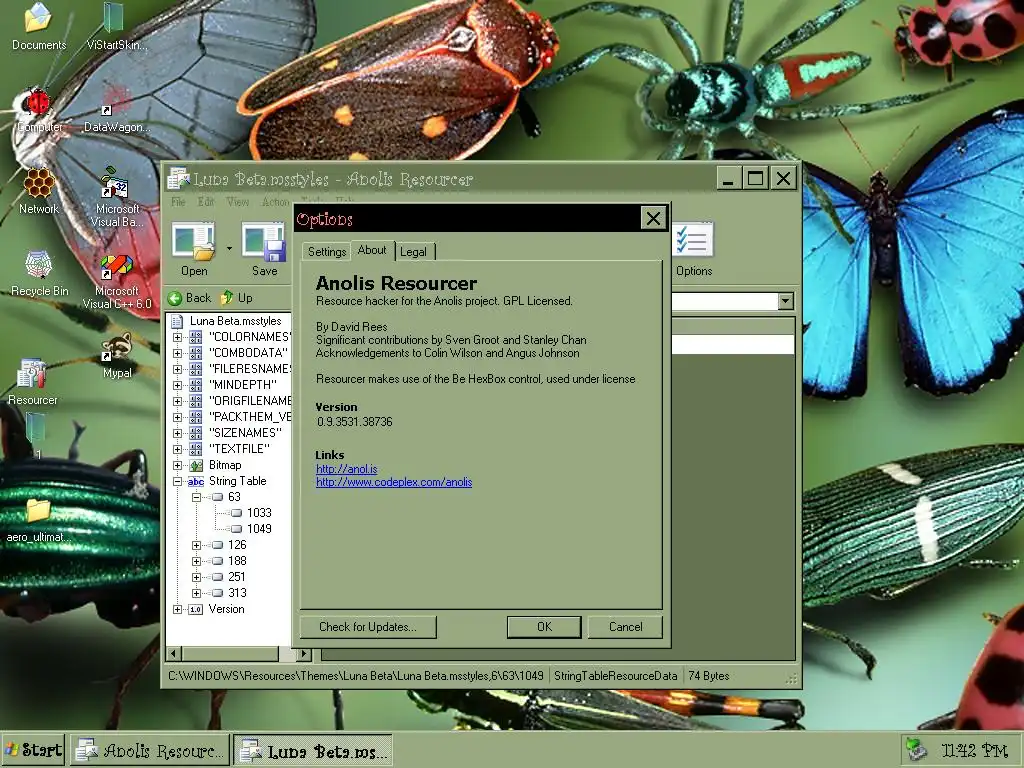The image size is (1024, 768).
Task: Follow the http://anol.is link
Action: tap(346, 469)
